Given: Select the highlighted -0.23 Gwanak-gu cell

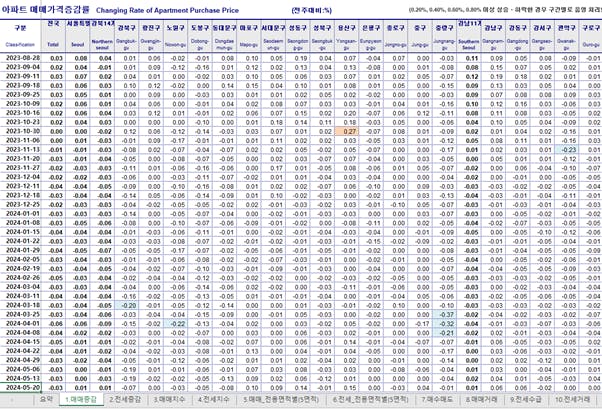Looking at the screenshot, I should pos(566,149).
